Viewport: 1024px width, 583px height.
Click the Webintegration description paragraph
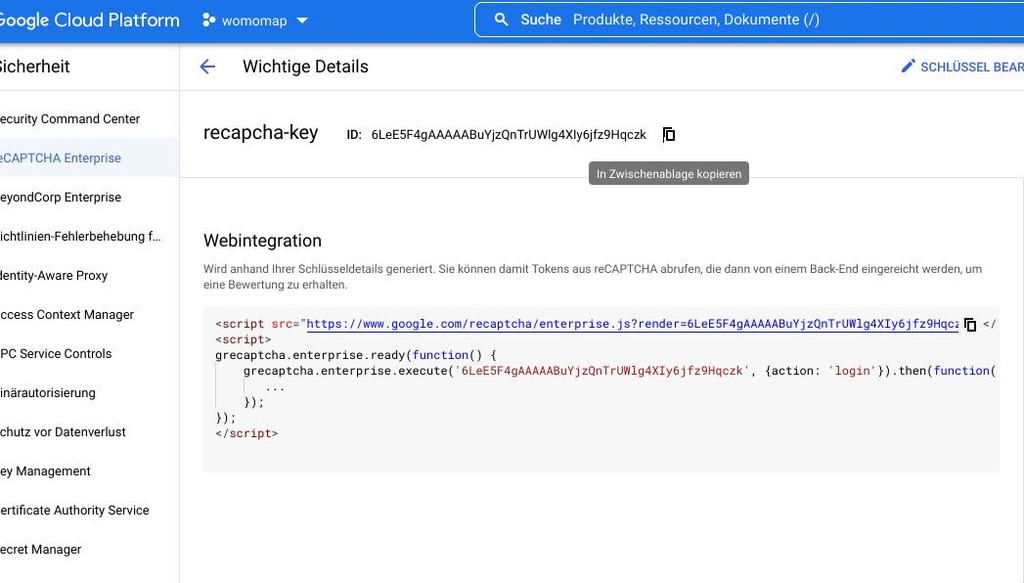(592, 277)
